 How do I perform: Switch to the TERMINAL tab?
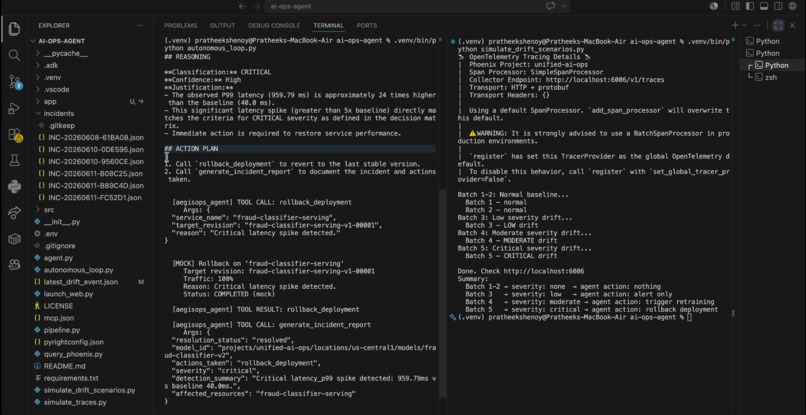[328, 25]
